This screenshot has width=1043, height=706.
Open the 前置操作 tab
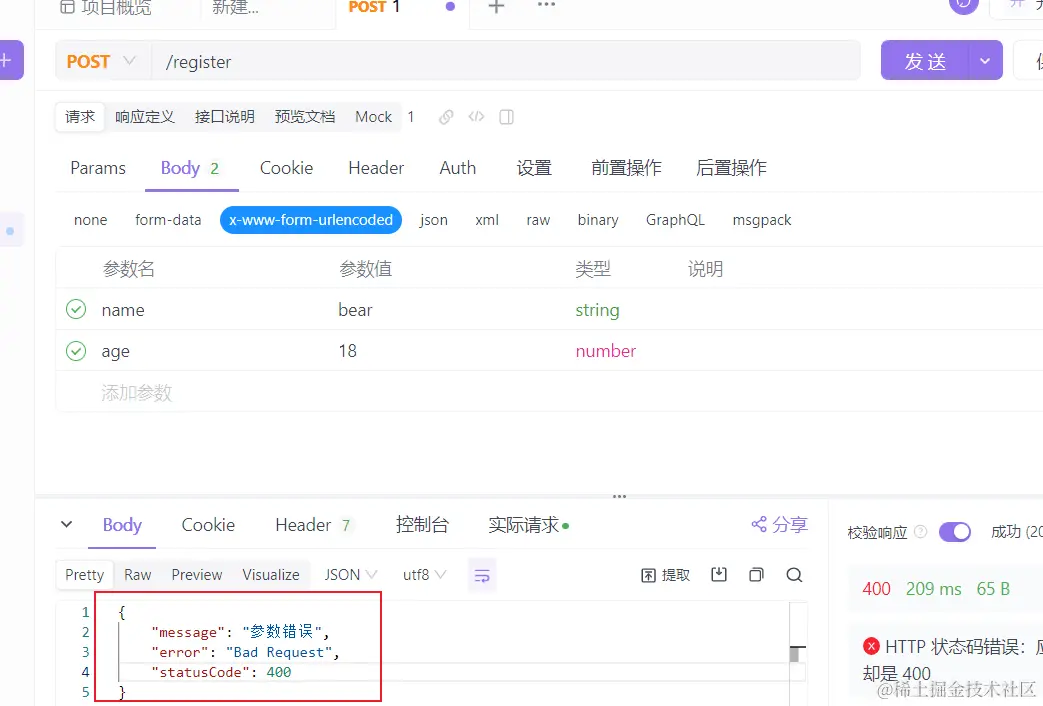point(626,168)
